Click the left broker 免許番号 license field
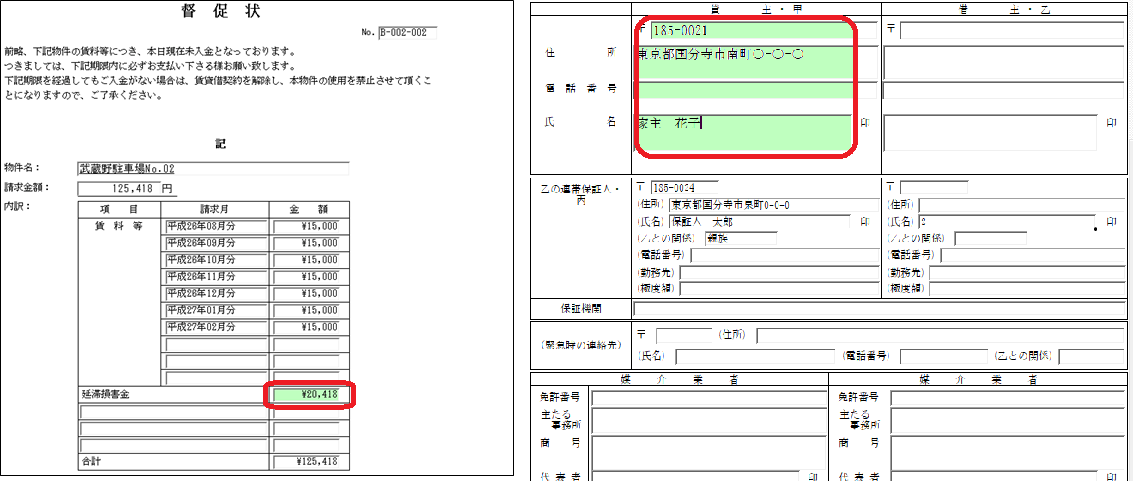The height and width of the screenshot is (481, 1133). tap(707, 398)
